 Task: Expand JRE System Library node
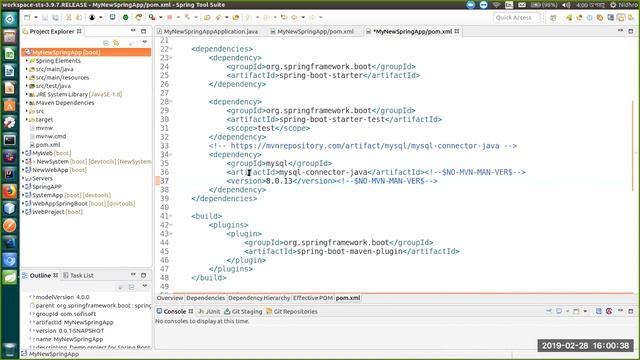(x=27, y=94)
